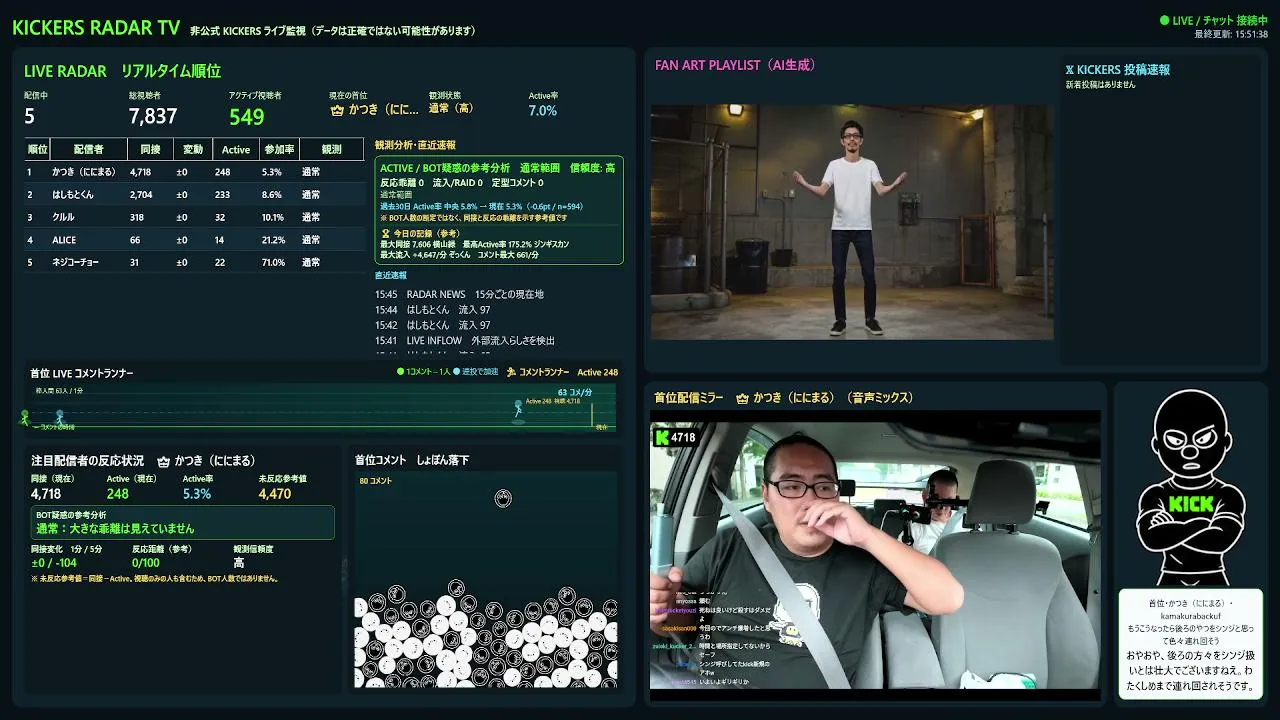Click the KICK mascot character
1280x720 pixels.
click(1190, 485)
